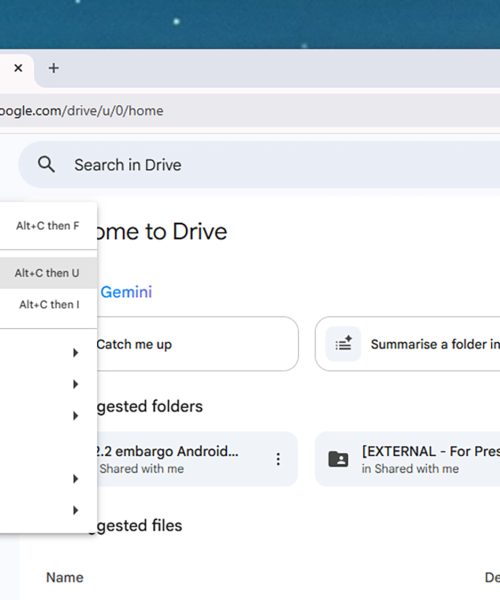Image resolution: width=500 pixels, height=600 pixels.
Task: Open more options for embargo Android folder
Action: click(278, 459)
